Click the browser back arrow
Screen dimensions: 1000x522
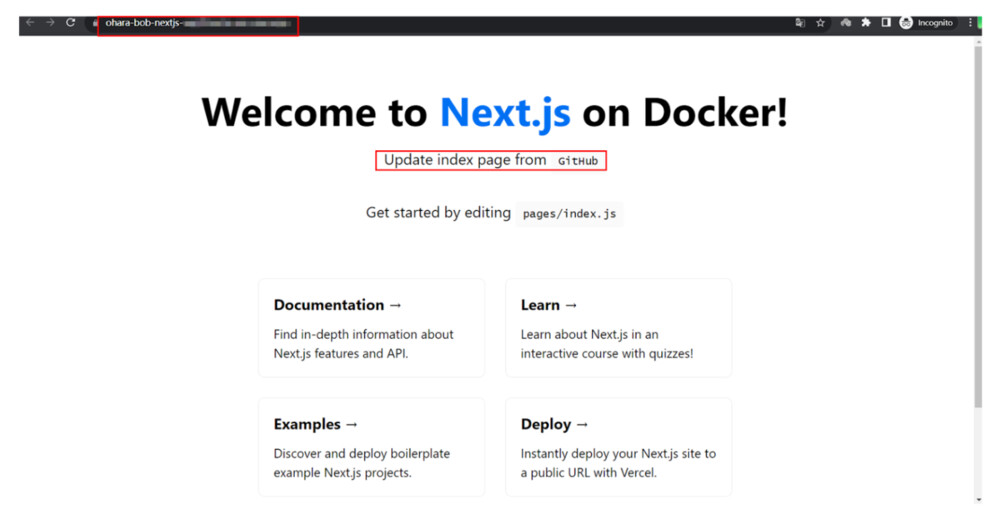pyautogui.click(x=30, y=22)
